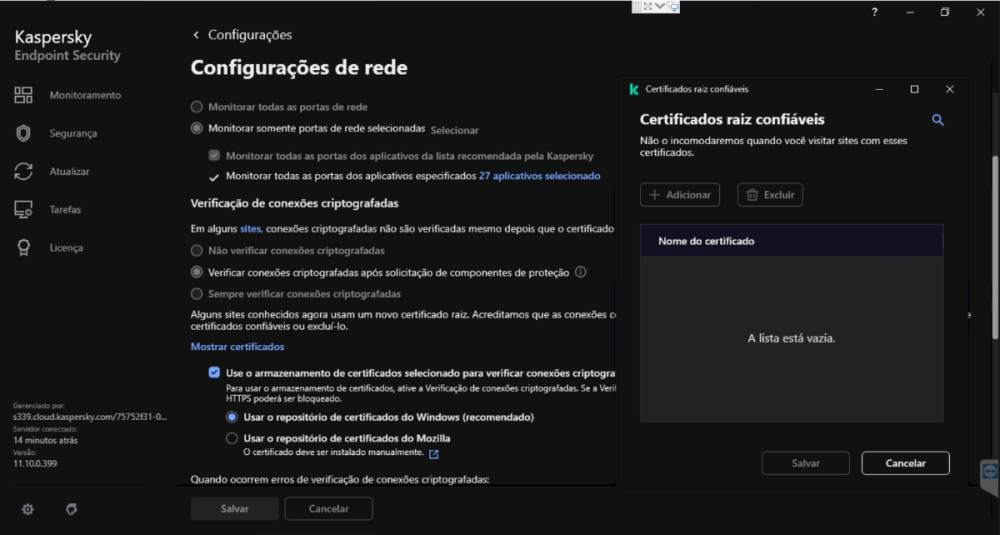The width and height of the screenshot is (1000, 535).
Task: Click the Monitoramento grid icon
Action: [24, 95]
